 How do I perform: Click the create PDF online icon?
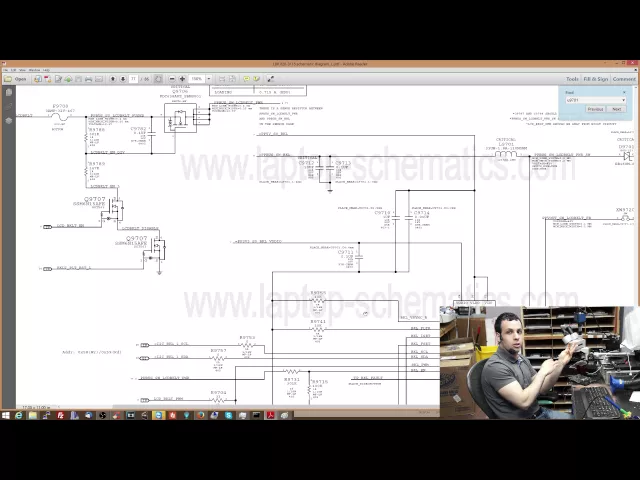click(x=38, y=79)
